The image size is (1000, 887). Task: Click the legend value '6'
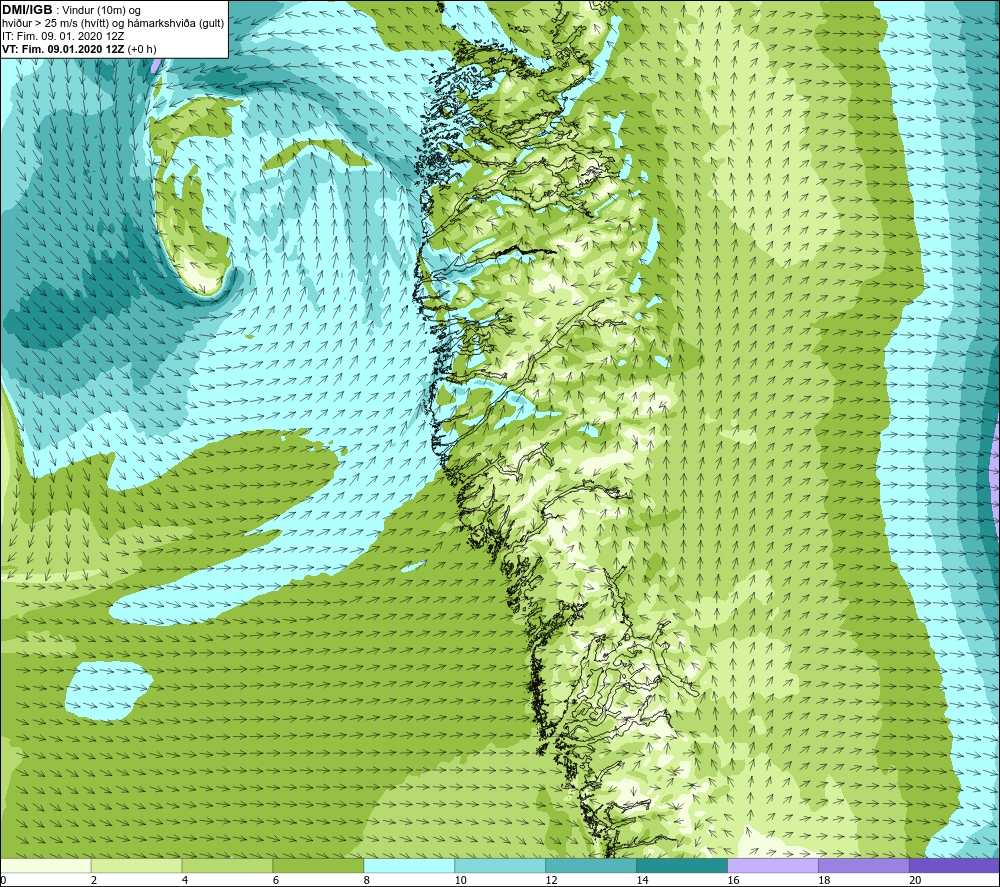click(276, 880)
